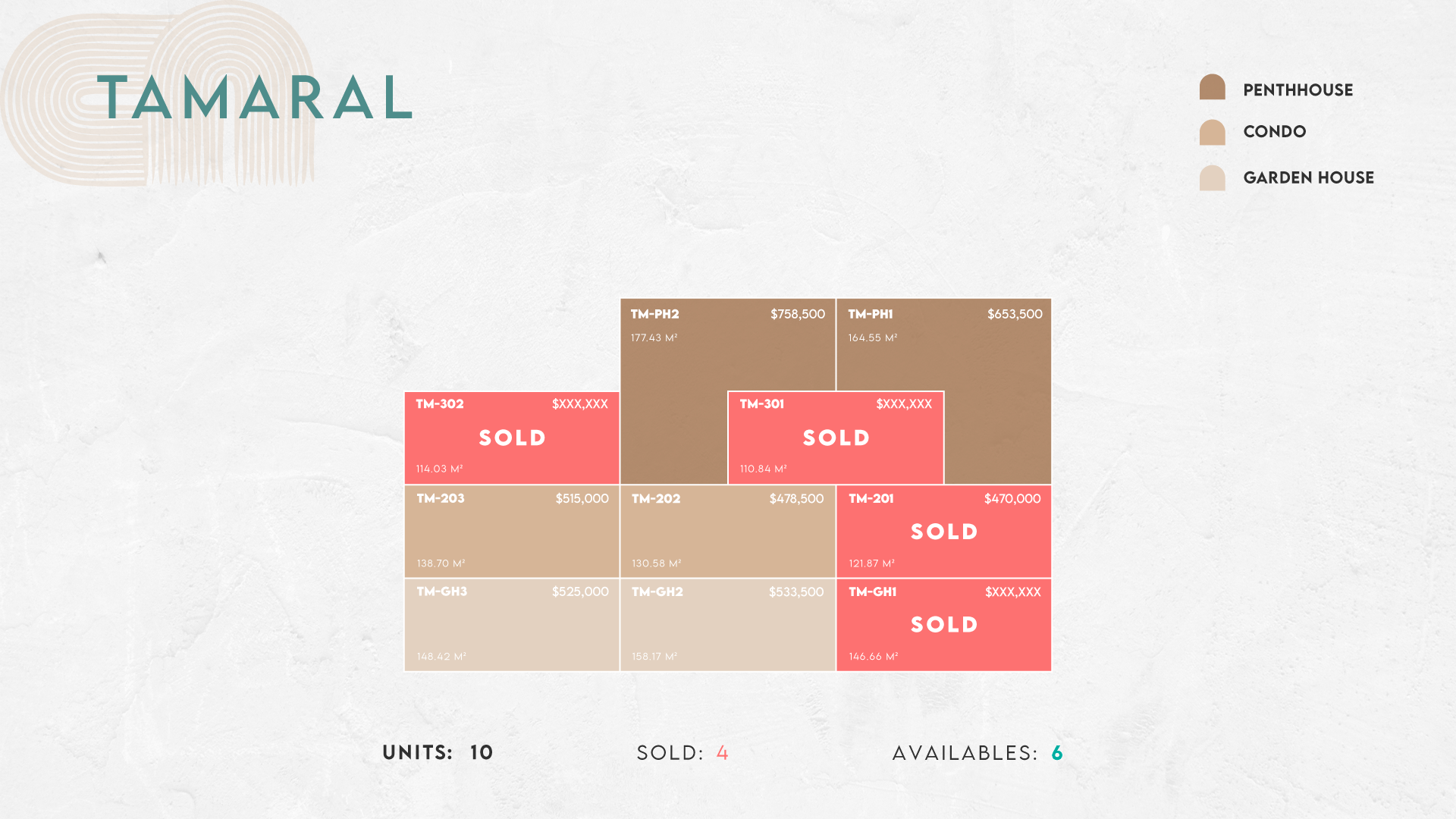Select the TM-202 condo unit
The width and height of the screenshot is (1456, 819).
(728, 531)
